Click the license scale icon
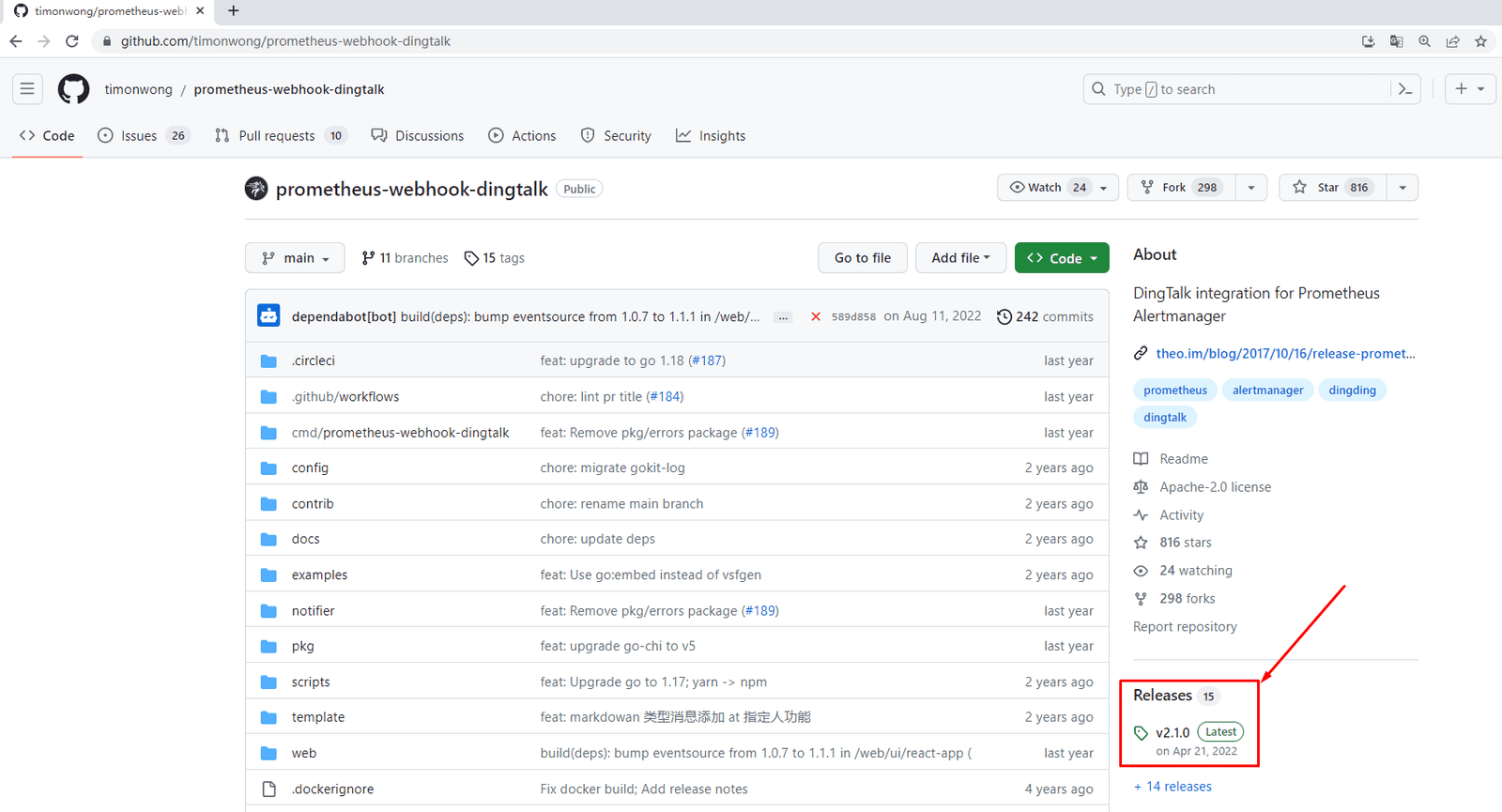 [1141, 487]
